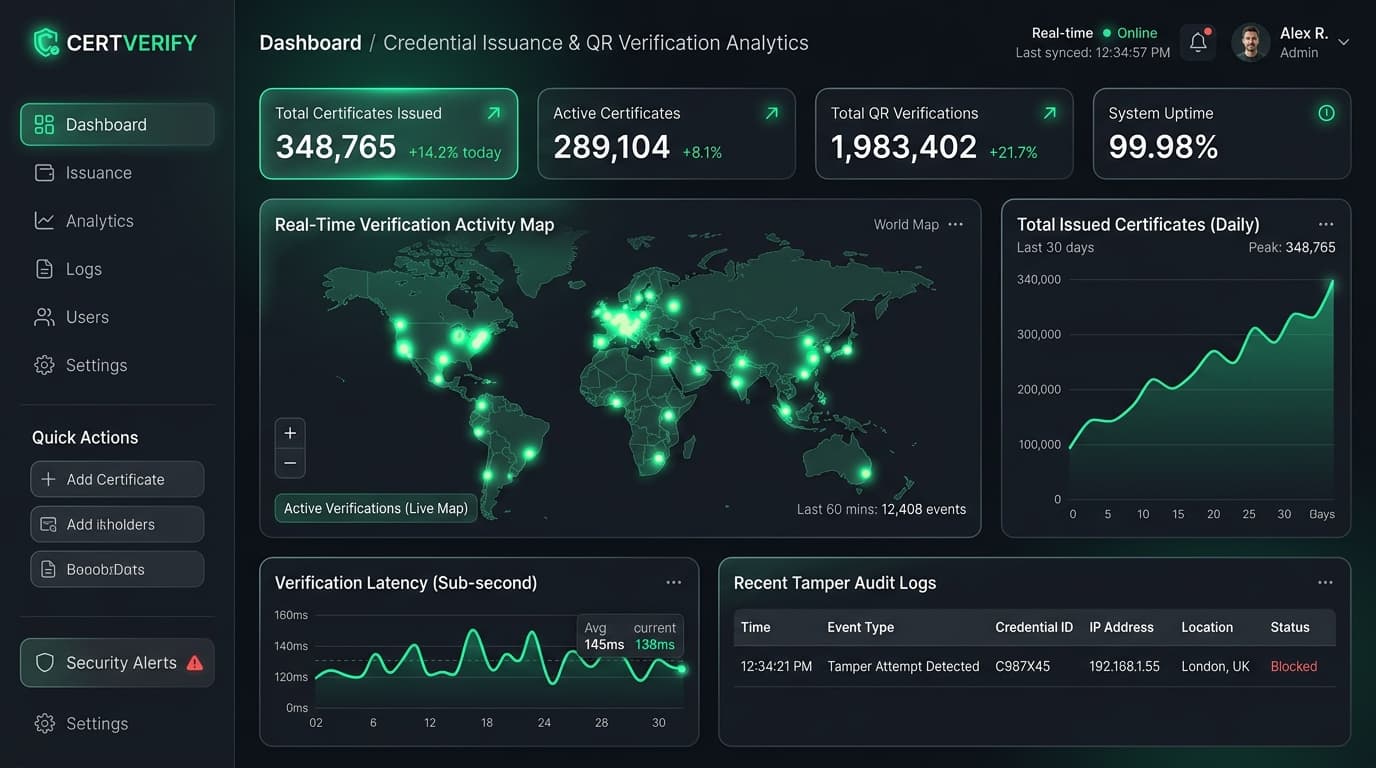Open Verification Latency three-dots menu

pos(674,582)
